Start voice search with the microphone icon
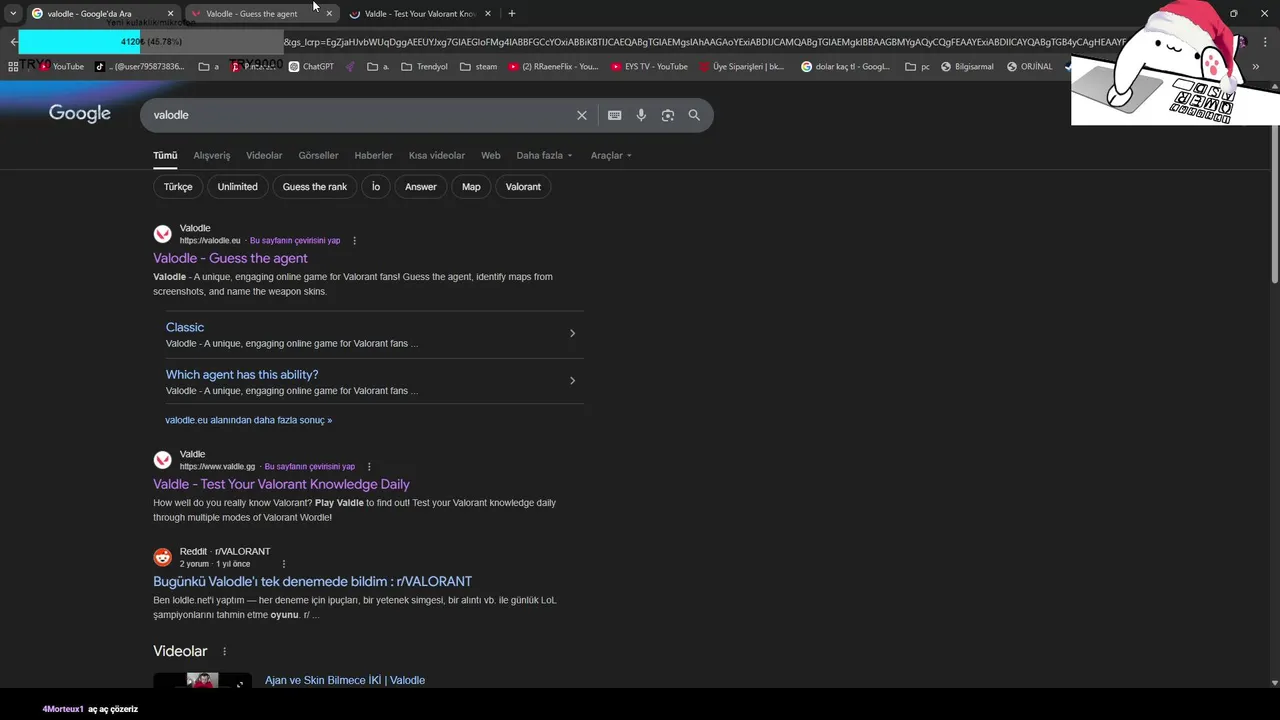This screenshot has width=1280, height=720. pyautogui.click(x=641, y=115)
